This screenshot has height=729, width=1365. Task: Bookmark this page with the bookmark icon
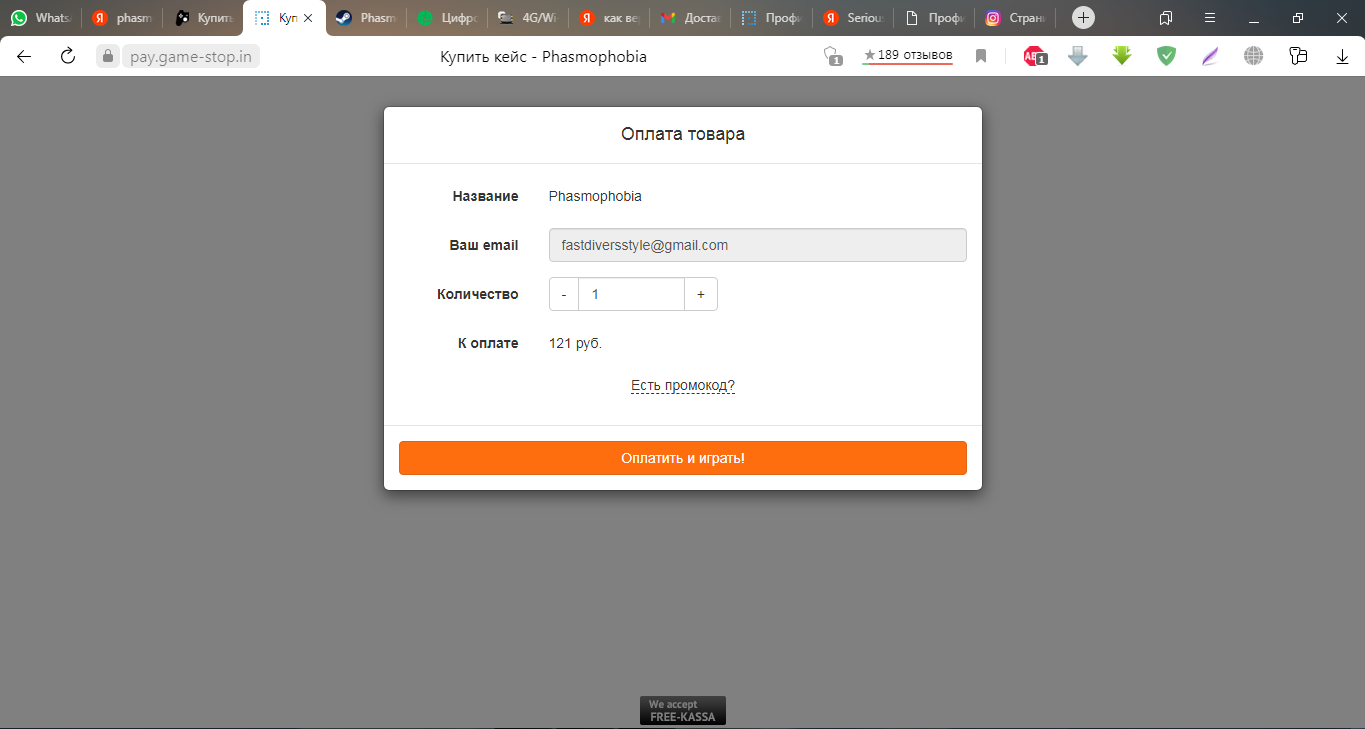click(981, 56)
